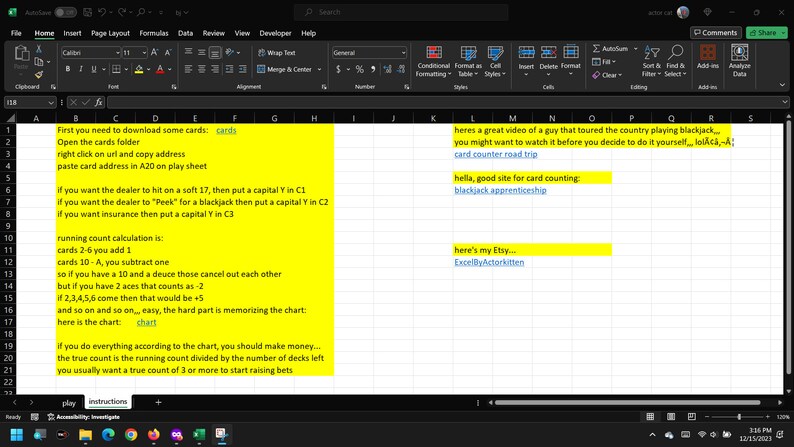794x447 pixels.
Task: Open Format as Table gallery
Action: coord(468,61)
